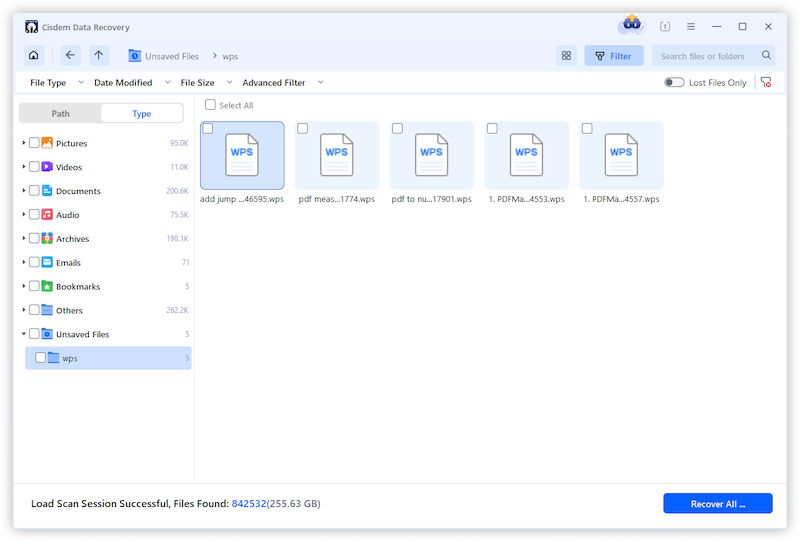This screenshot has width=800, height=542.
Task: Click the upgrade/share icon in the title bar
Action: coord(665,27)
